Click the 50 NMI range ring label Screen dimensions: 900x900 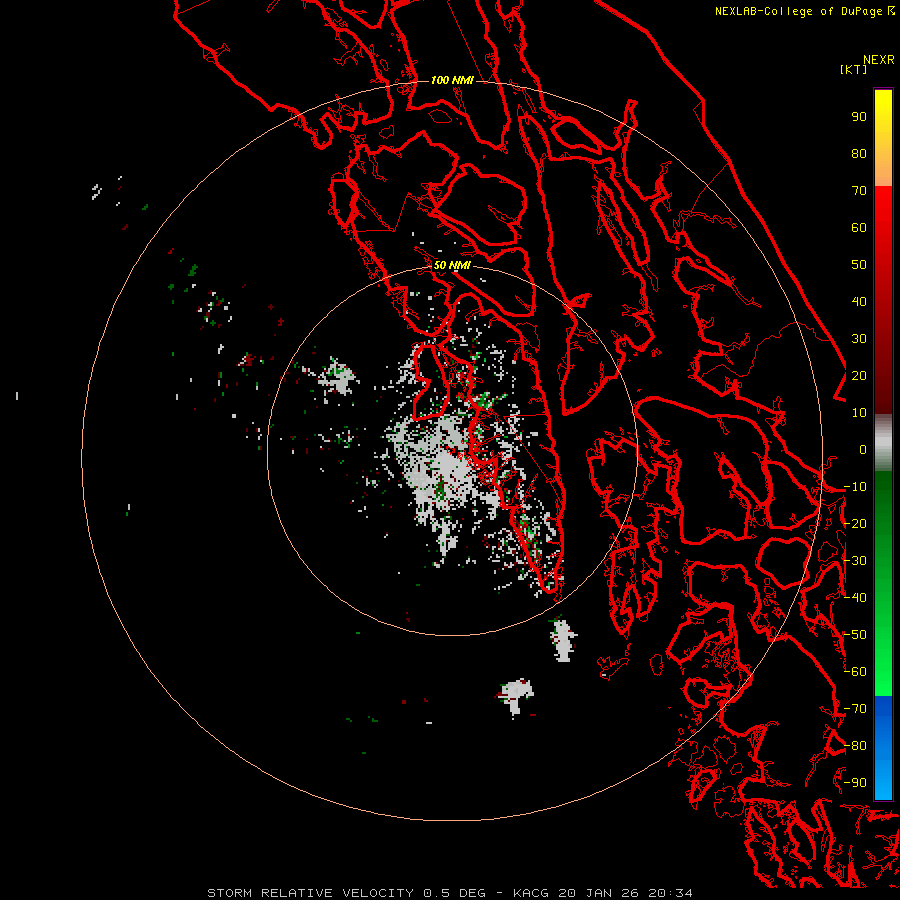[452, 265]
